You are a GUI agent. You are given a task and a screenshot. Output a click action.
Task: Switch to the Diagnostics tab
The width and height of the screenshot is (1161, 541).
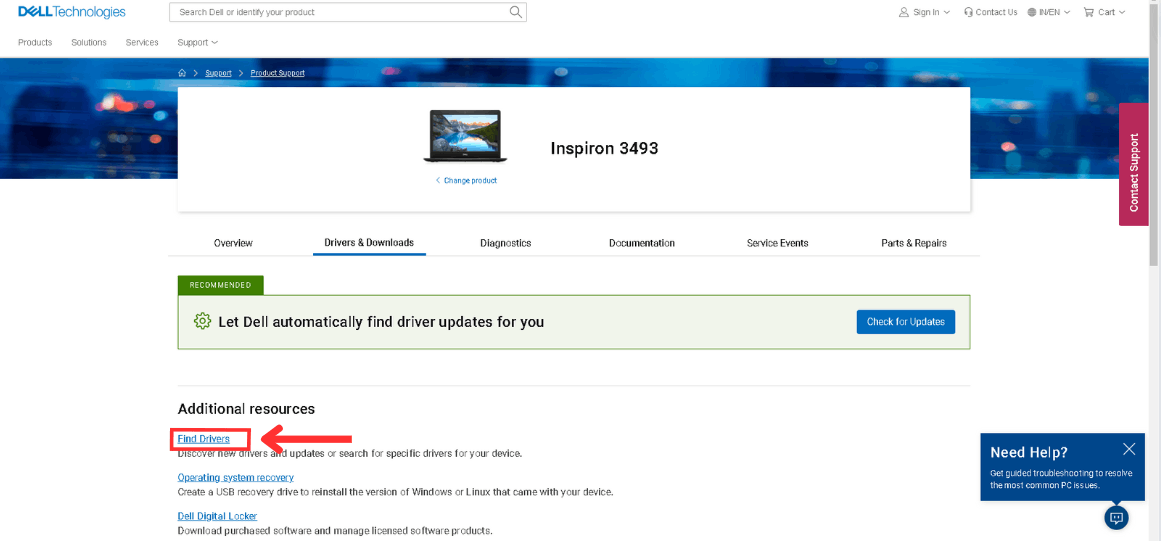click(x=506, y=243)
